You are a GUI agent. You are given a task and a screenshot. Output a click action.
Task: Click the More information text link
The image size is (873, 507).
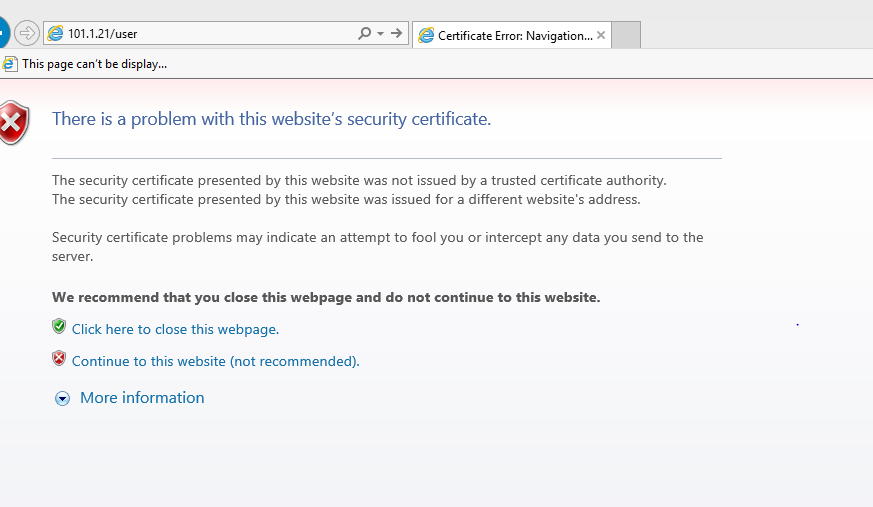pos(142,398)
